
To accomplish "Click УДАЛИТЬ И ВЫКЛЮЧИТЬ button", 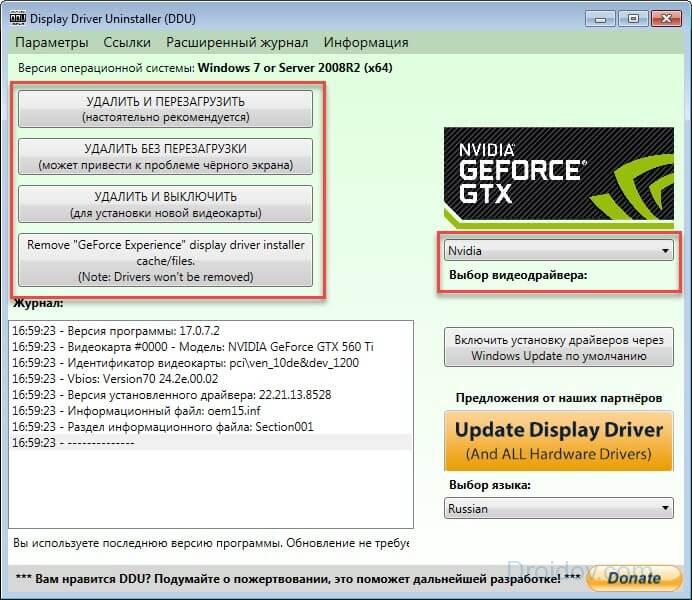I will pos(165,204).
